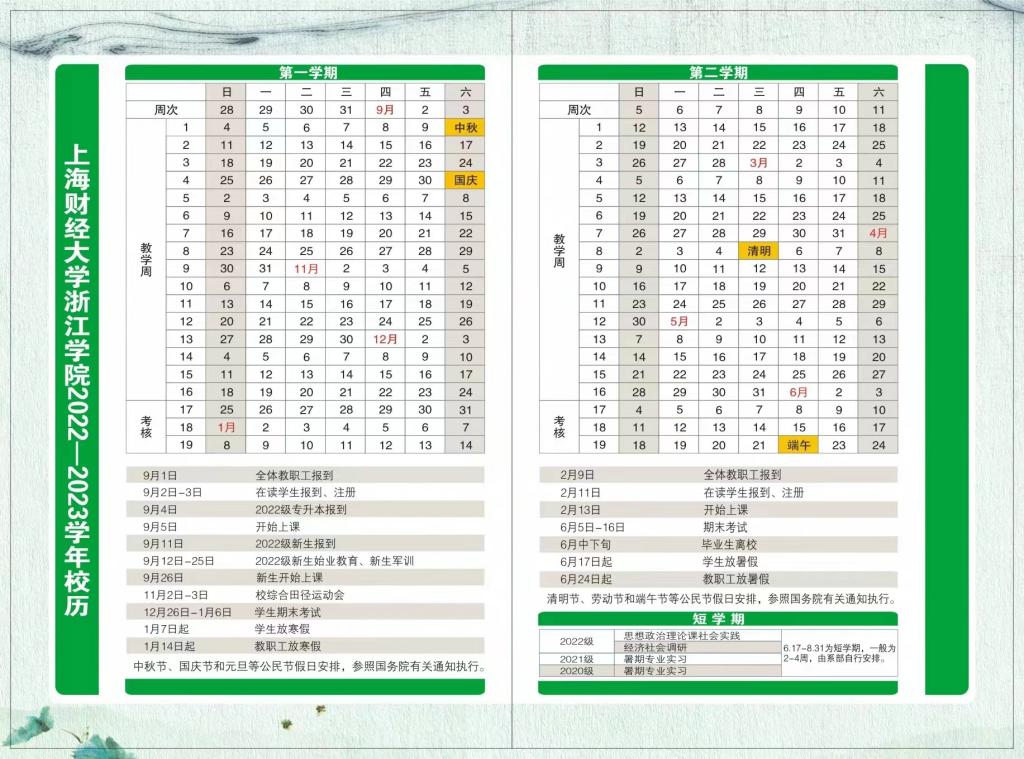Select the red "1月" month label
The width and height of the screenshot is (1024, 759).
click(x=227, y=427)
